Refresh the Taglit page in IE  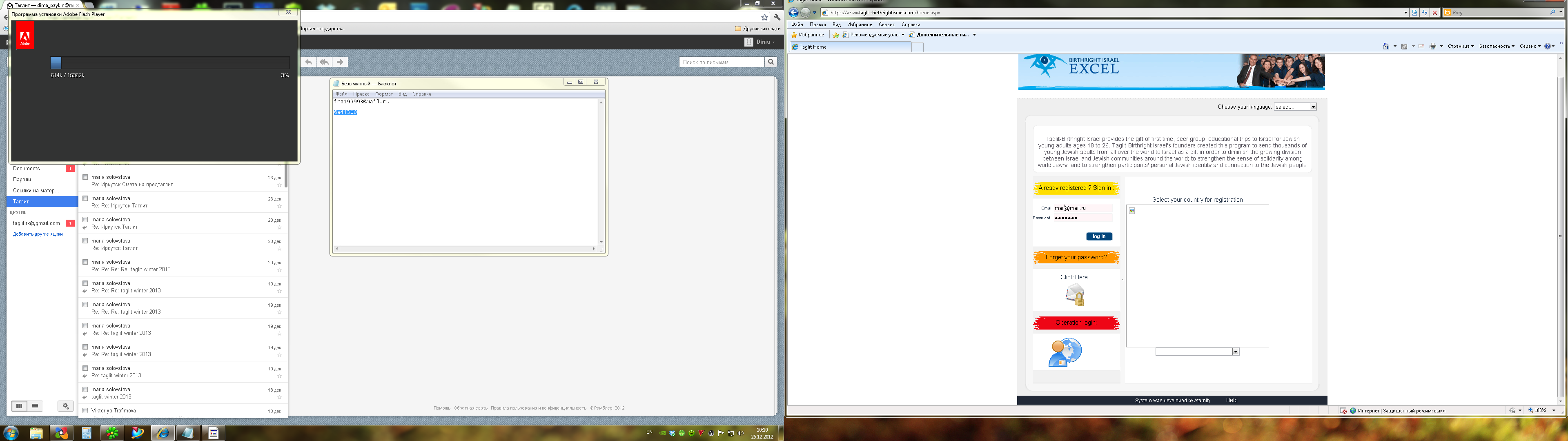1424,12
